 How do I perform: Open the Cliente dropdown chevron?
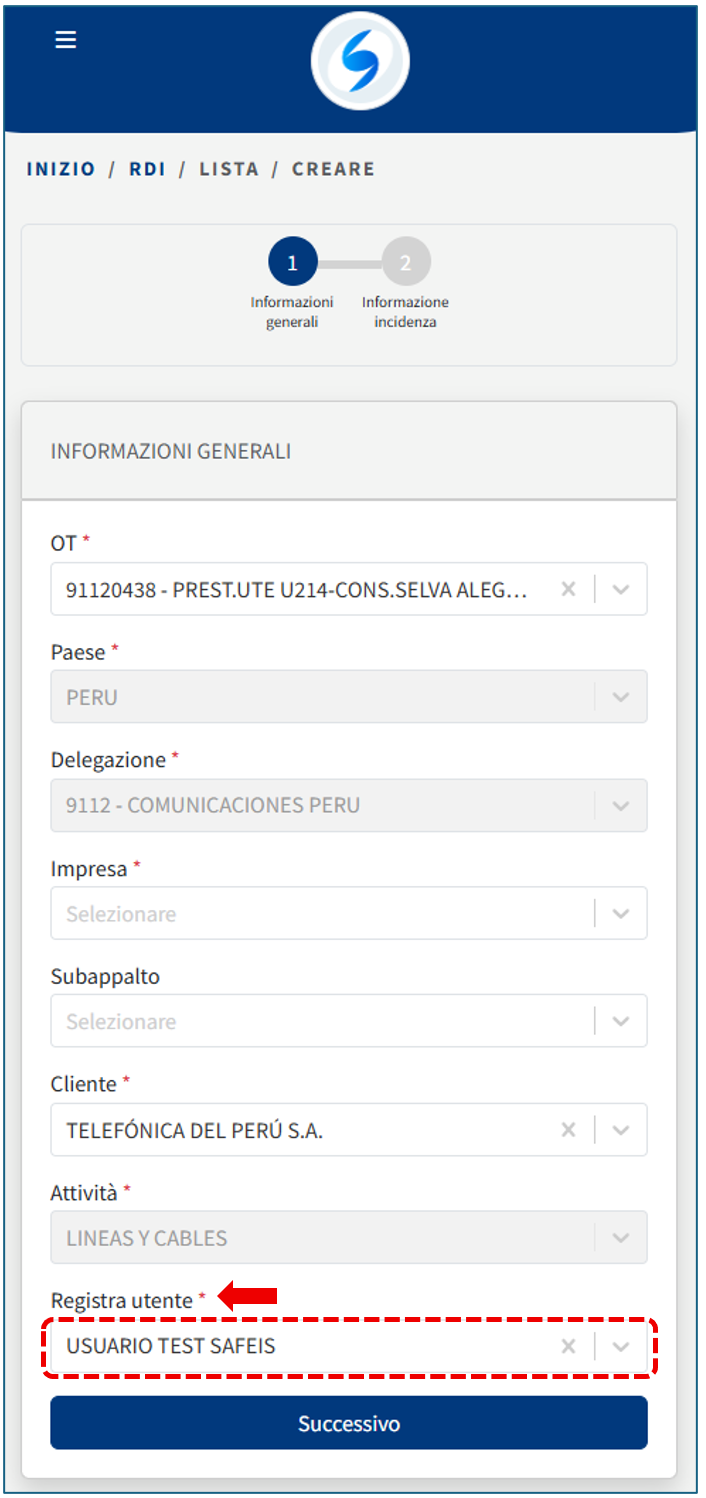click(621, 1130)
